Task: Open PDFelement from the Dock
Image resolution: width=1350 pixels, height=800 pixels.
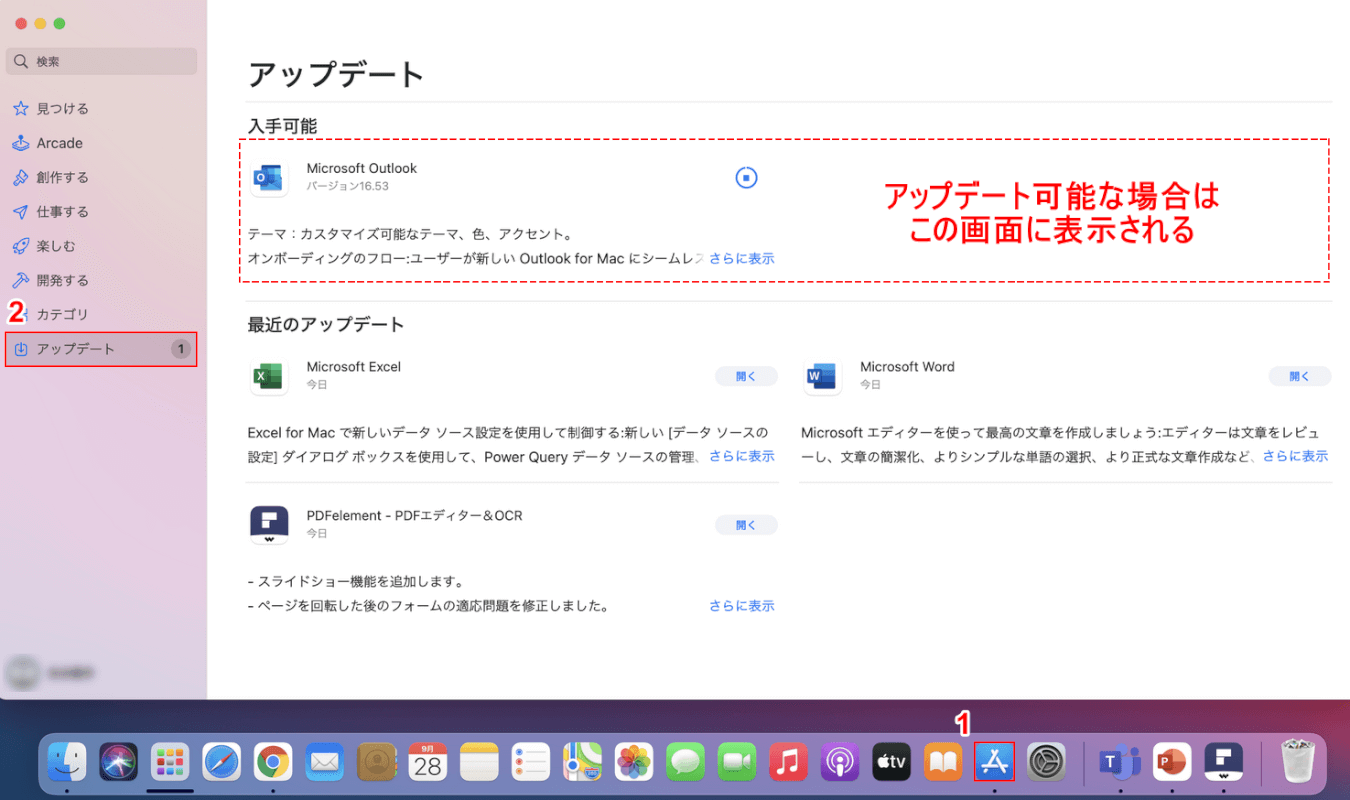Action: tap(1223, 762)
